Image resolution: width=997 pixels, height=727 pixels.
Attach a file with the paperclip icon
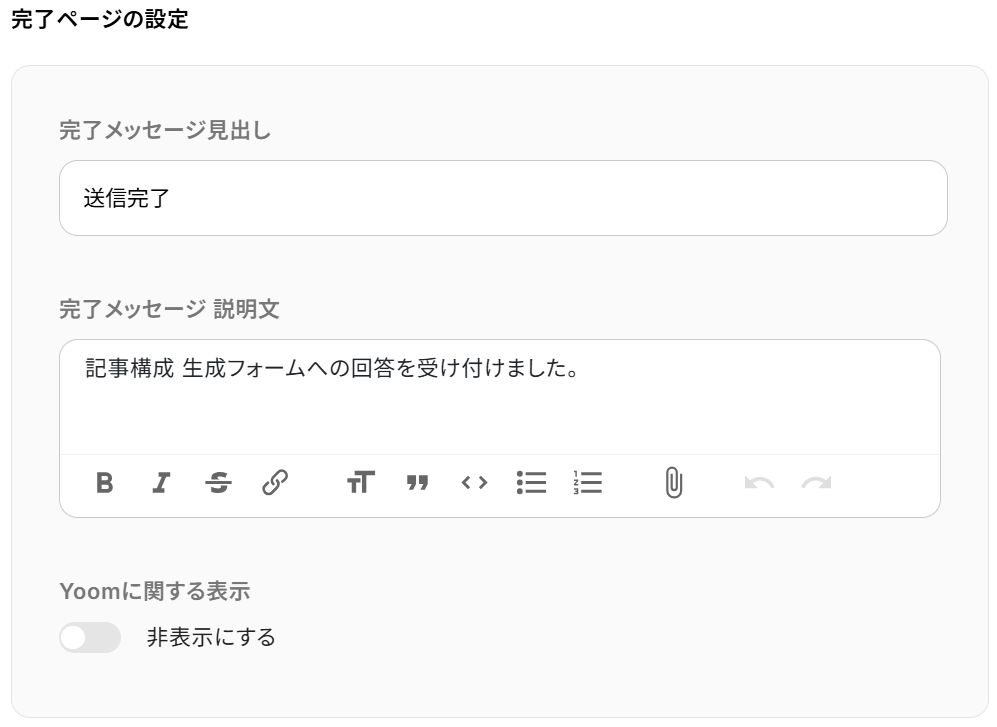[x=674, y=483]
